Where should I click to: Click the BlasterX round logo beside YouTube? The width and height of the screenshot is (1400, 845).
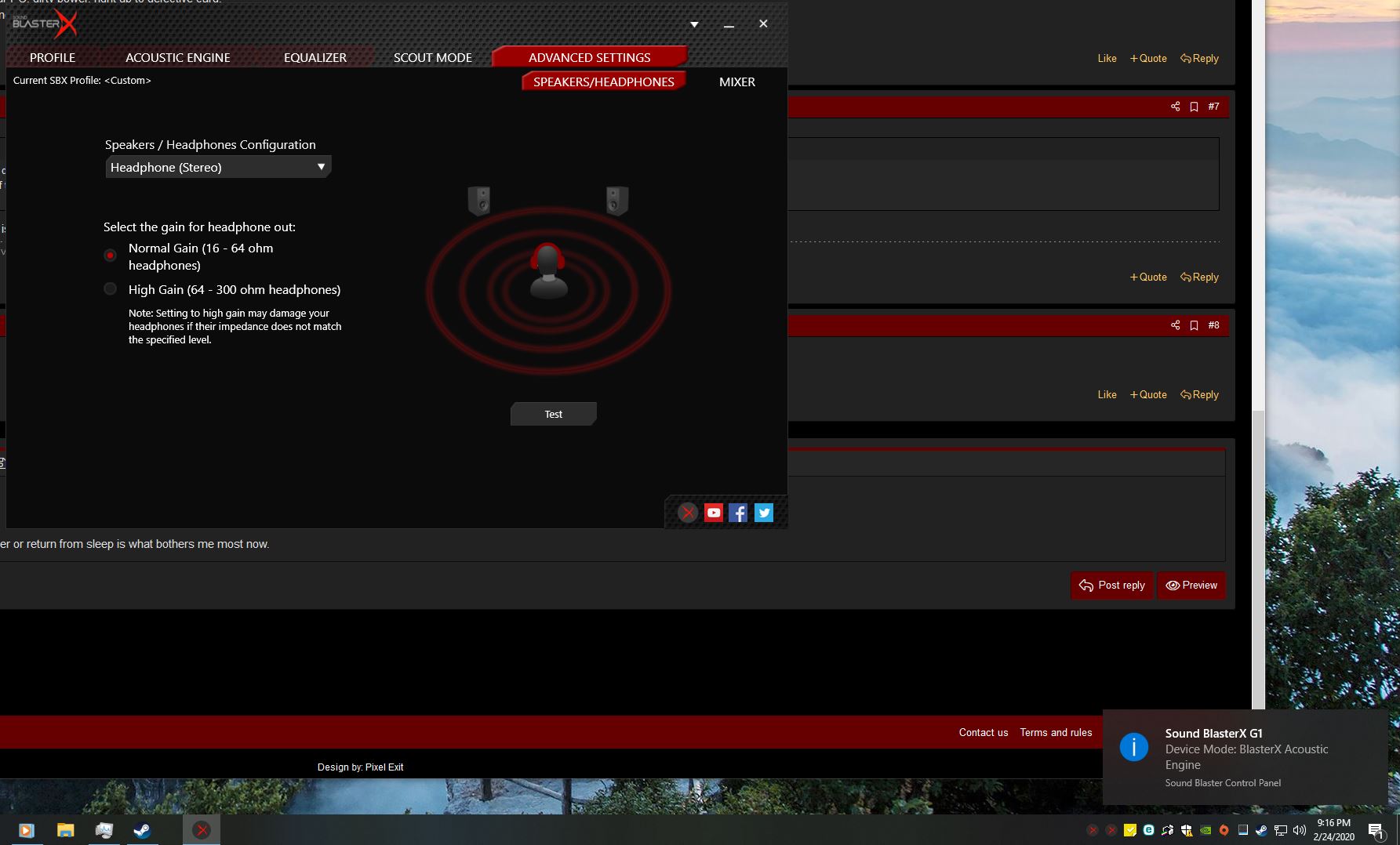coord(688,513)
